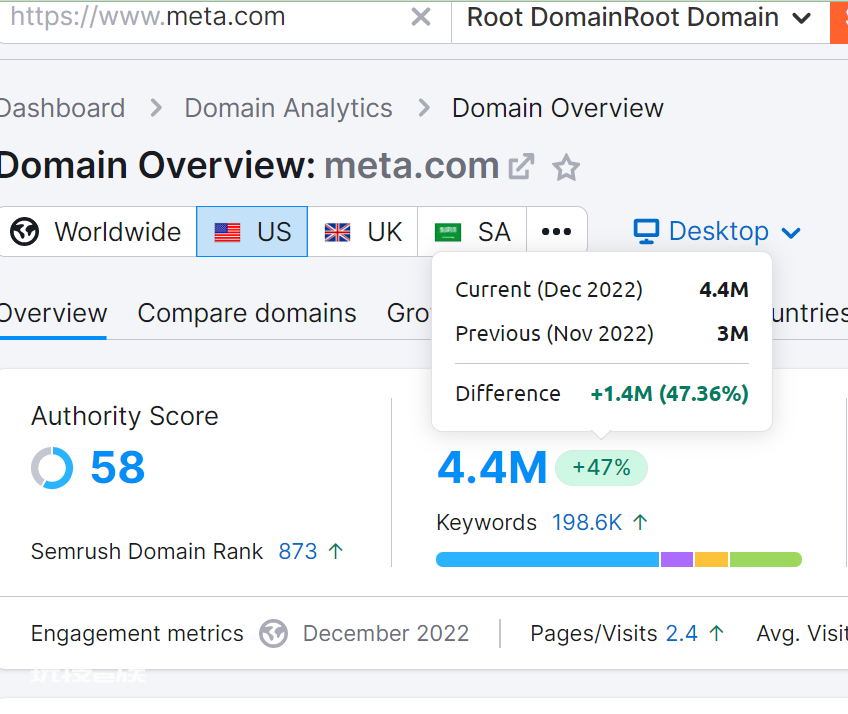848x714 pixels.
Task: Select UK database tab
Action: (x=362, y=232)
